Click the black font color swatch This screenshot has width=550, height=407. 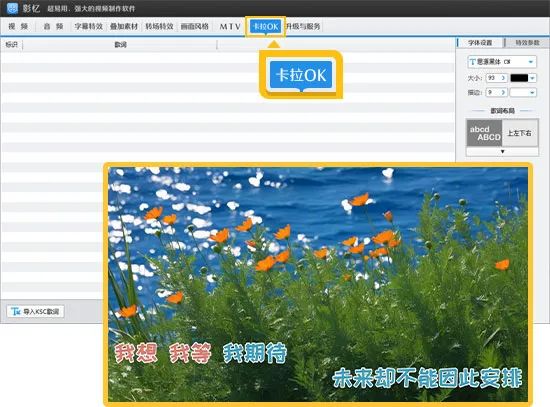point(519,78)
